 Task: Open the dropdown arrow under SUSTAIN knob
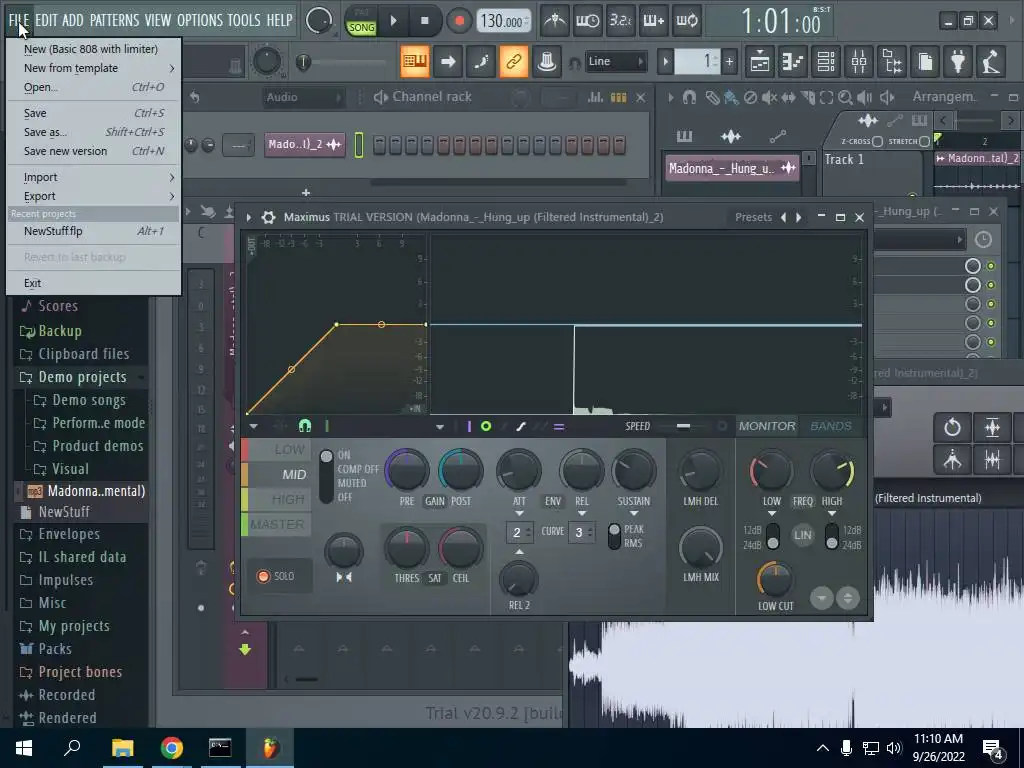click(x=633, y=514)
